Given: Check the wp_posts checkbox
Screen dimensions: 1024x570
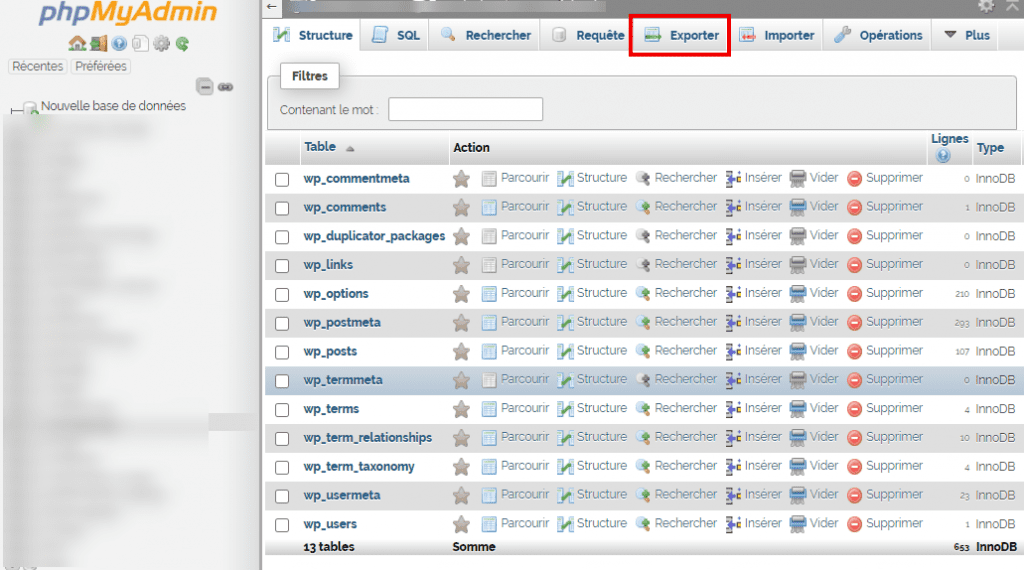Looking at the screenshot, I should [x=282, y=352].
